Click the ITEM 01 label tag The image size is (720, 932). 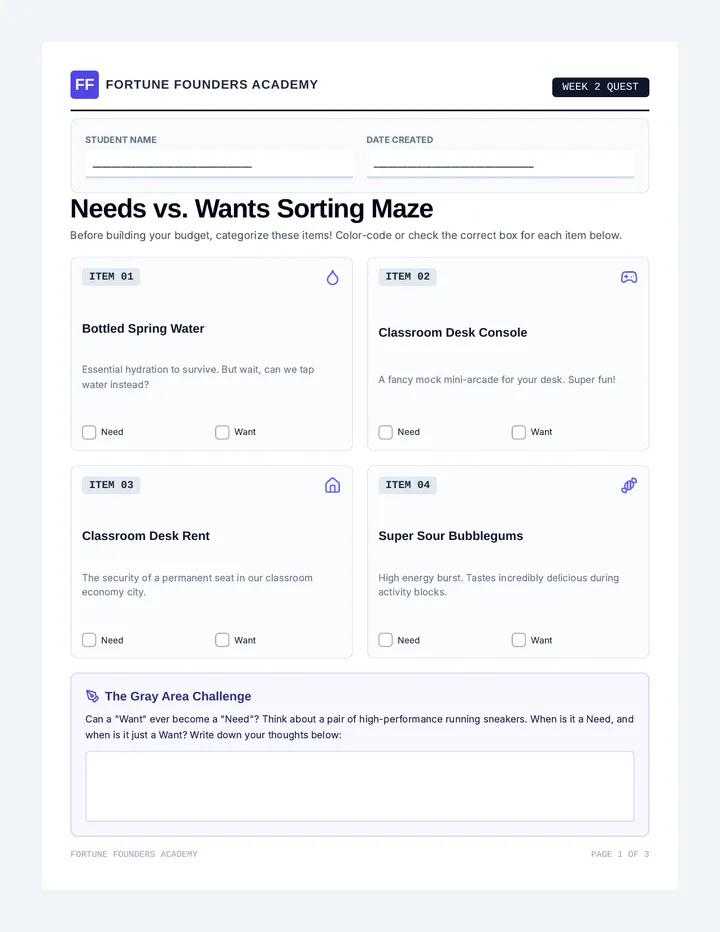pos(111,276)
